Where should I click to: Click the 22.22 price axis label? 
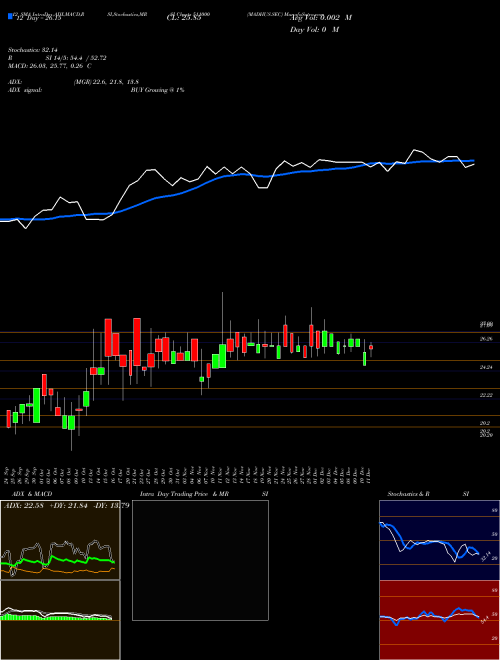(x=486, y=395)
